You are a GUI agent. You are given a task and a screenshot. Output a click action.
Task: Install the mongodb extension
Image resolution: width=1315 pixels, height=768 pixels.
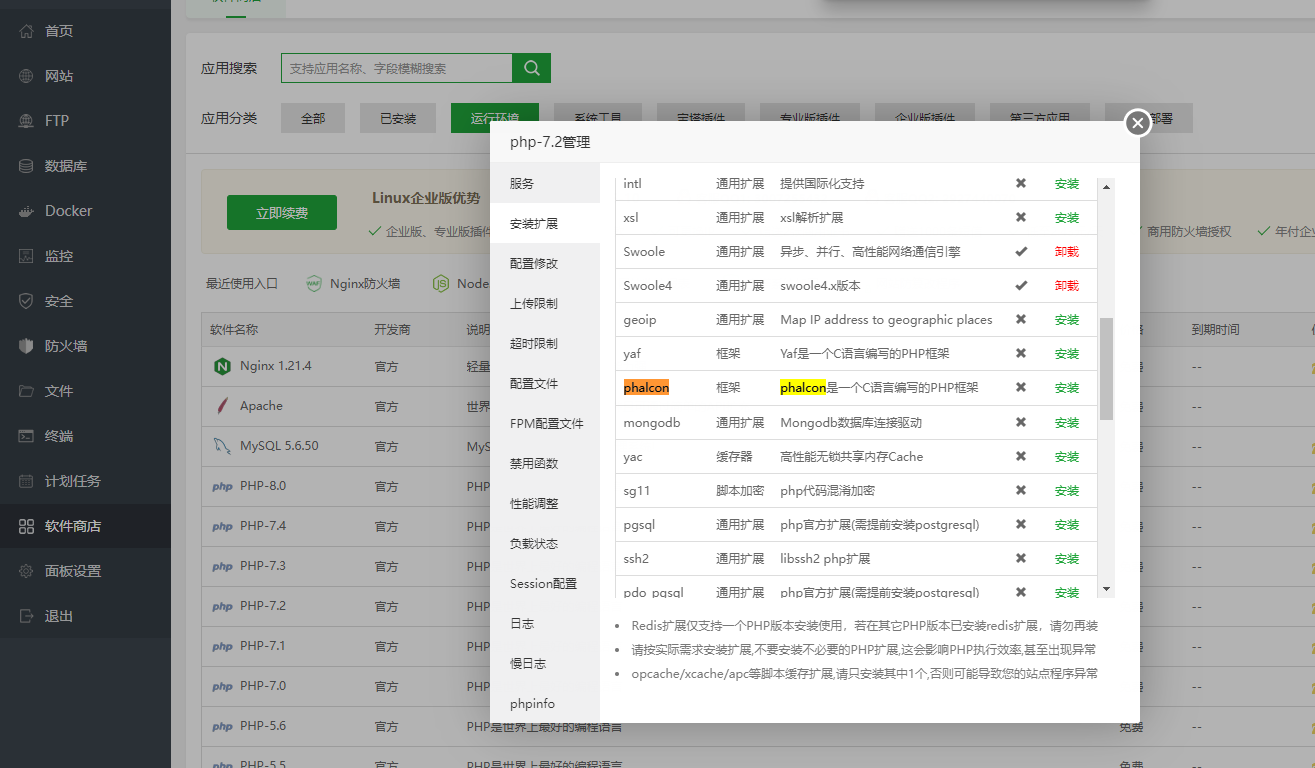[1067, 423]
